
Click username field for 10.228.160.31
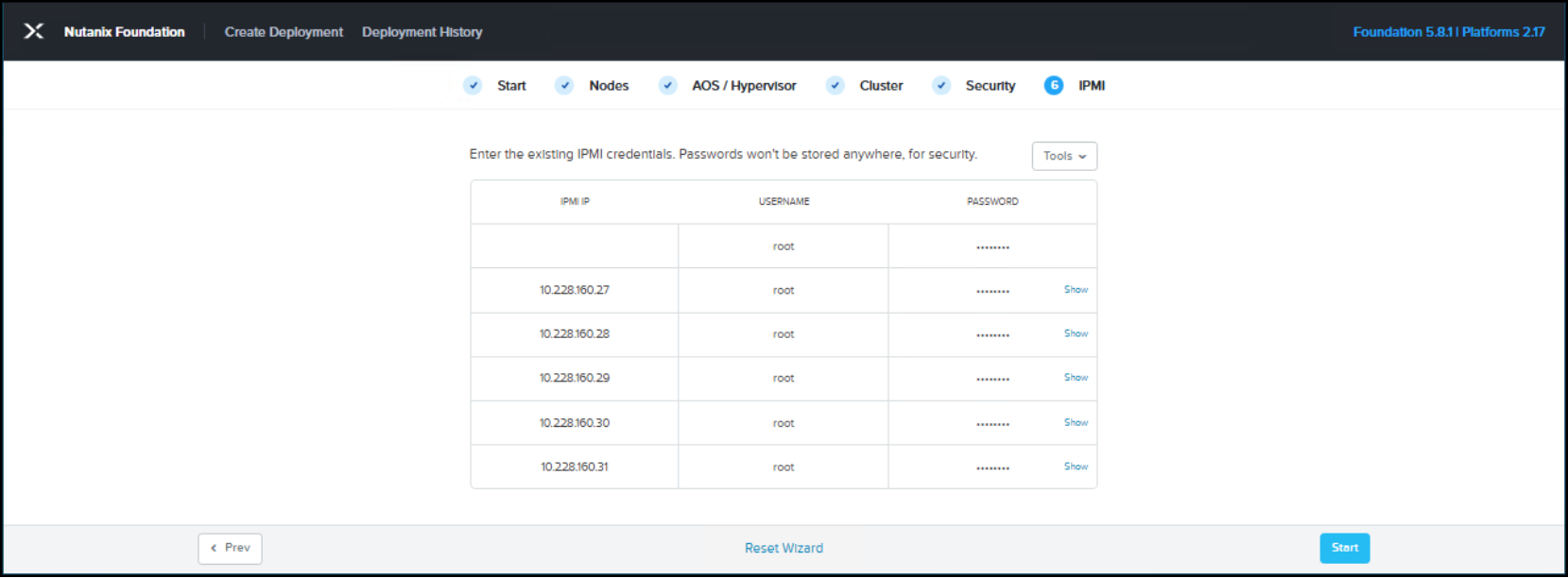784,467
